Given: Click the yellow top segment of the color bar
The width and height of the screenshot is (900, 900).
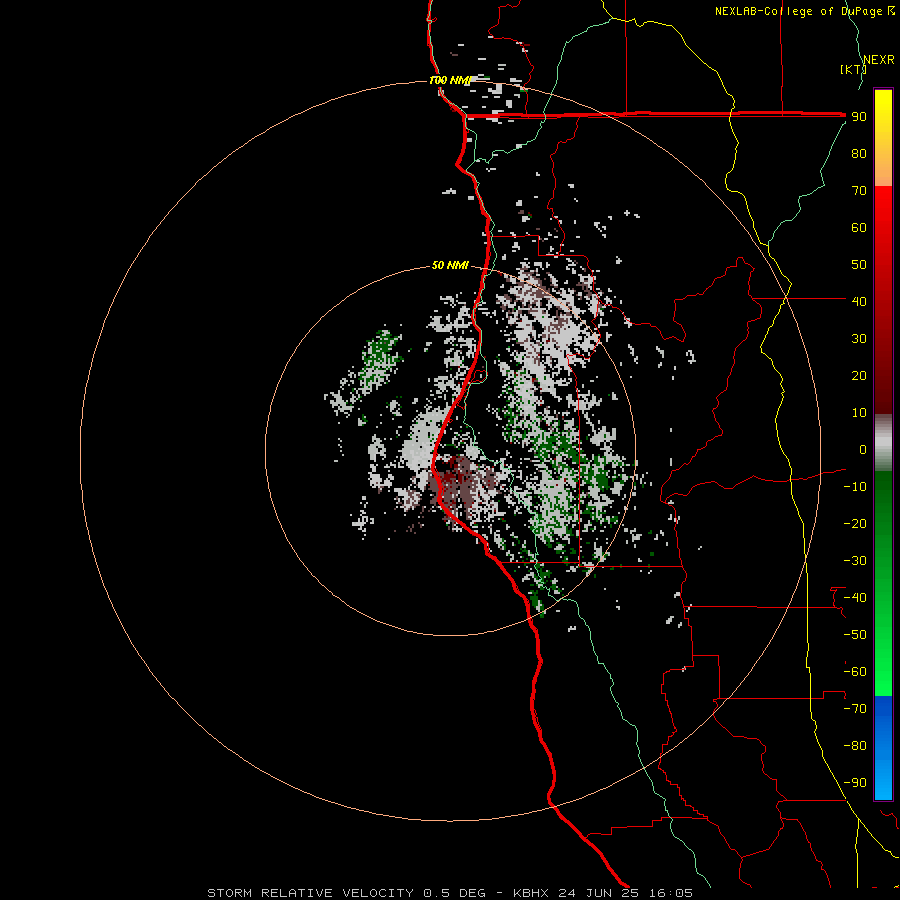Looking at the screenshot, I should tap(883, 137).
